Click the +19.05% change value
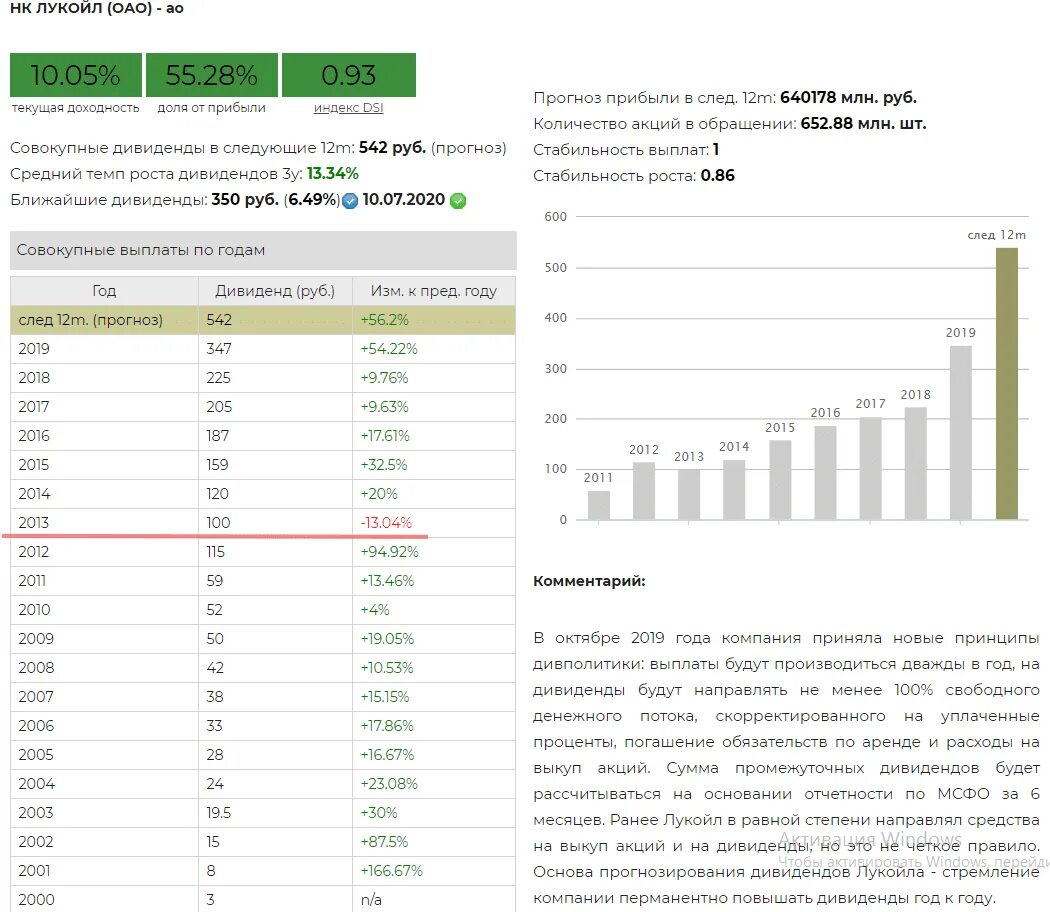 [x=388, y=639]
